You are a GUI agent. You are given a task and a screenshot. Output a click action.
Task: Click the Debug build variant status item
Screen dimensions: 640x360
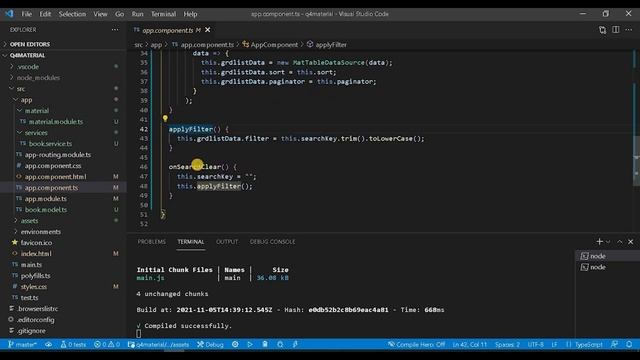(x=210, y=344)
